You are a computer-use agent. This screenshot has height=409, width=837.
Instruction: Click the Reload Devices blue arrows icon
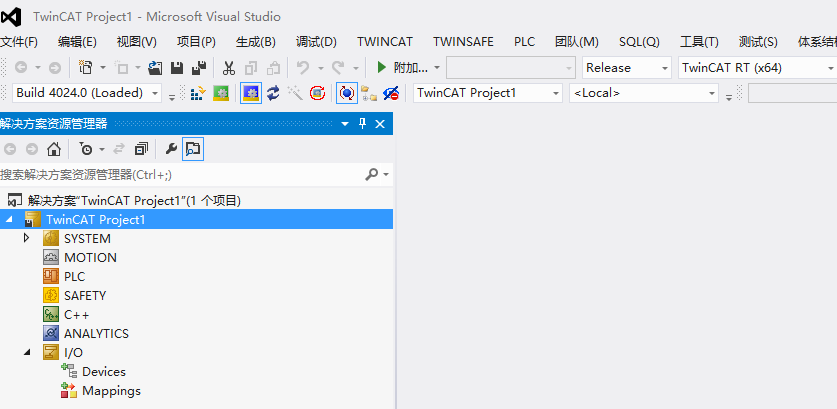(273, 93)
